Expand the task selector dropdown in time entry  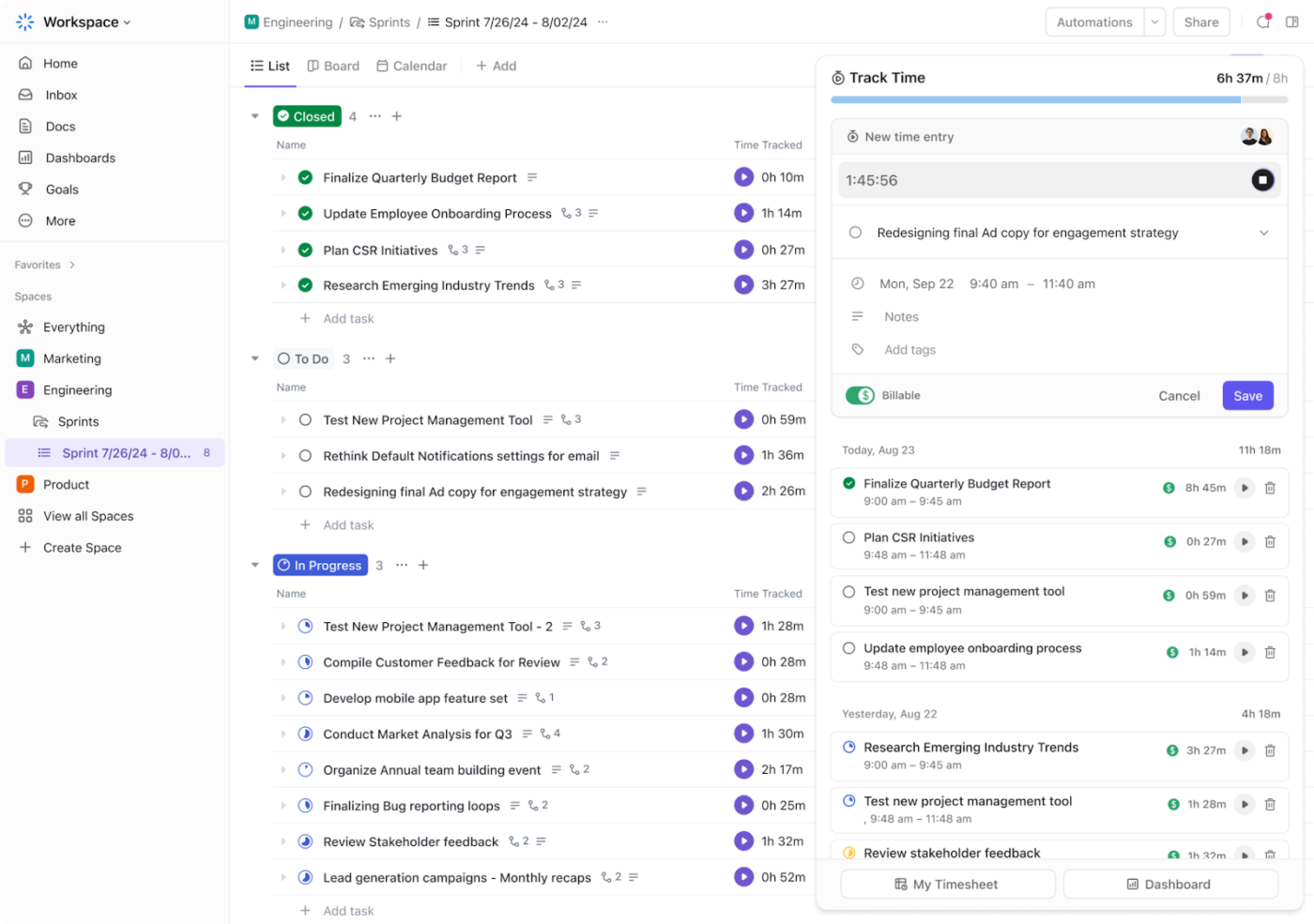coord(1263,233)
